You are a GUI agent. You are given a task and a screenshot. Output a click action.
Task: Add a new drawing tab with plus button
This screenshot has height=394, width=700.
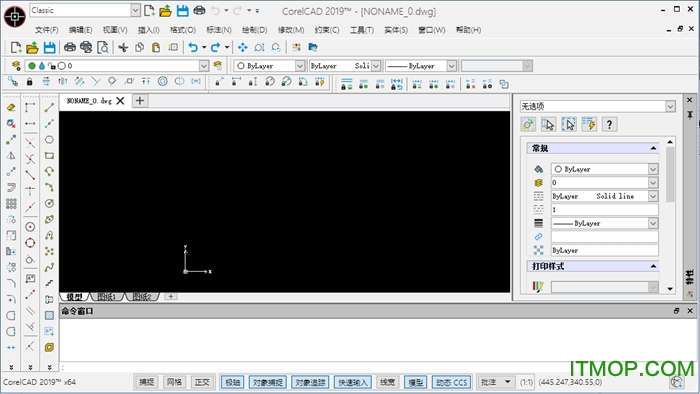tap(140, 101)
